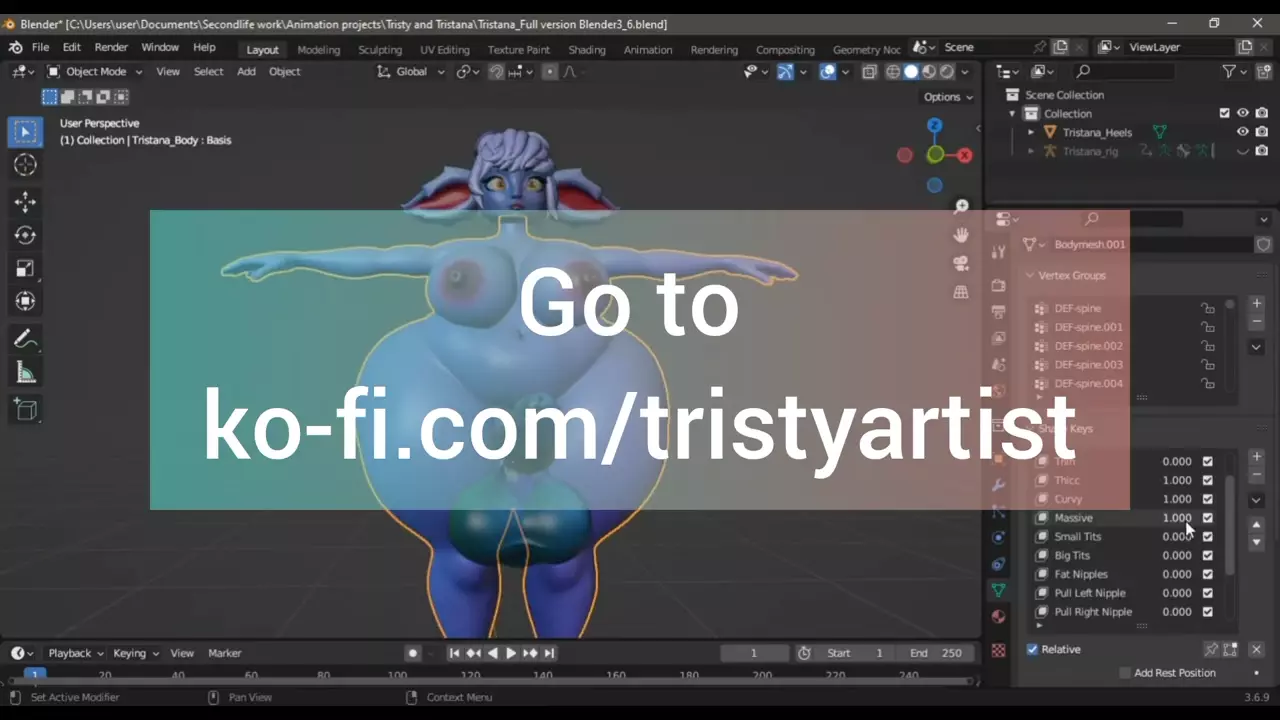Show Tristana_rig using its eye icon
Viewport: 1280px width, 720px height.
pos(1243,151)
